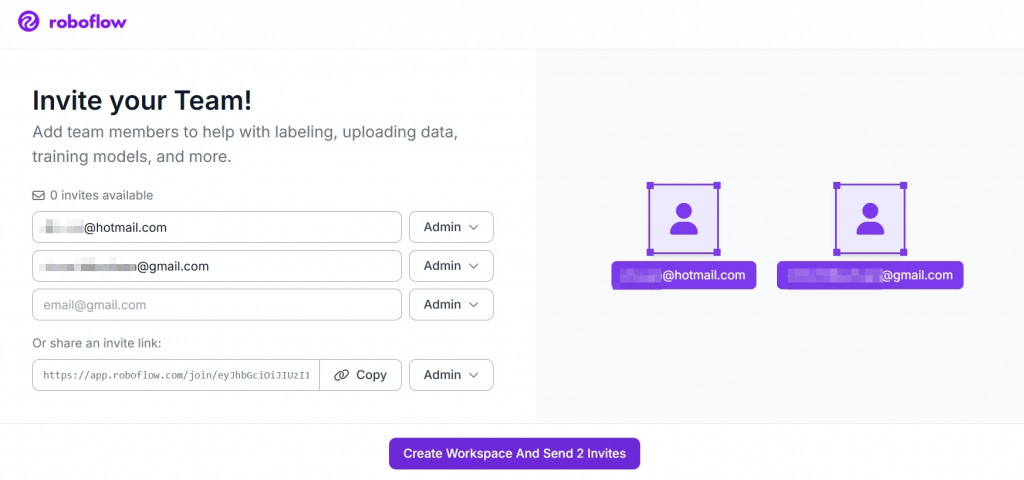Click Create Workspace And Send 2 Invites

(x=515, y=453)
